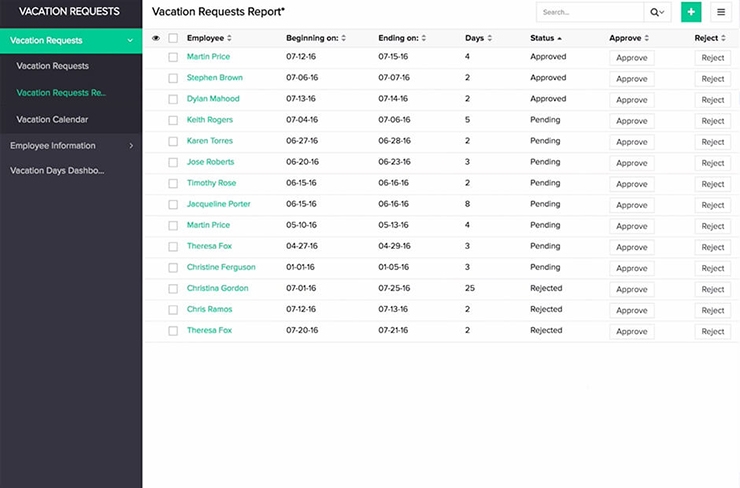Viewport: 740px width, 488px height.
Task: Sort by Employee column arrows
Action: coord(229,38)
